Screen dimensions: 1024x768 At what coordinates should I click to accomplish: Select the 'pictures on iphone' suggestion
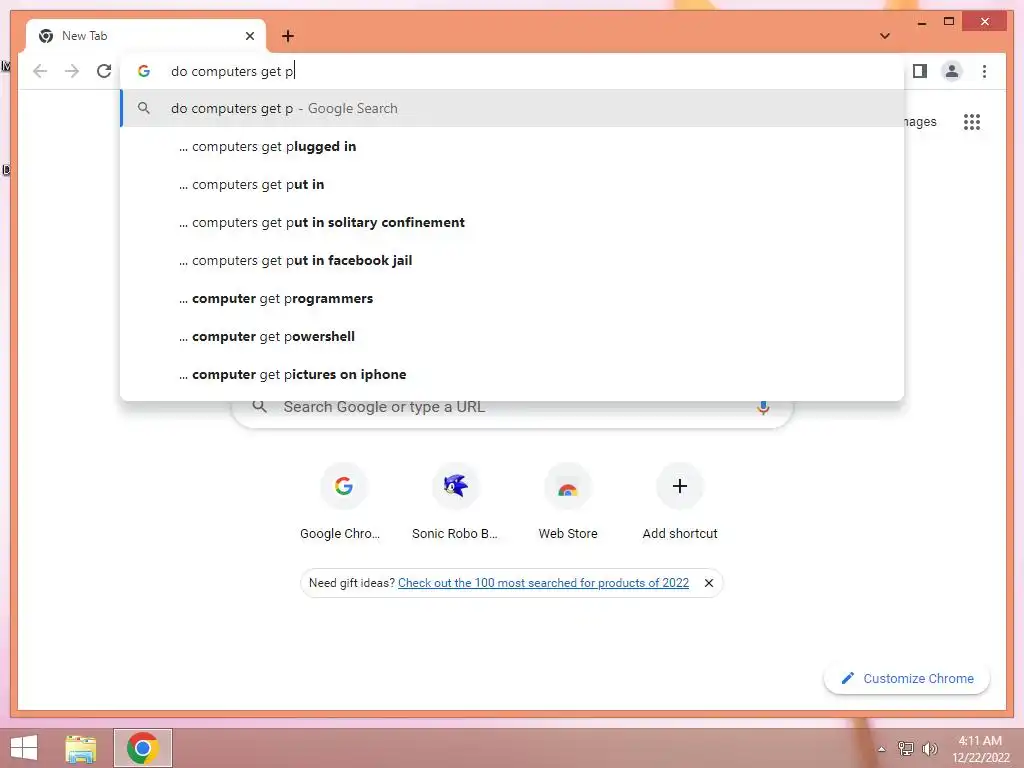512,374
